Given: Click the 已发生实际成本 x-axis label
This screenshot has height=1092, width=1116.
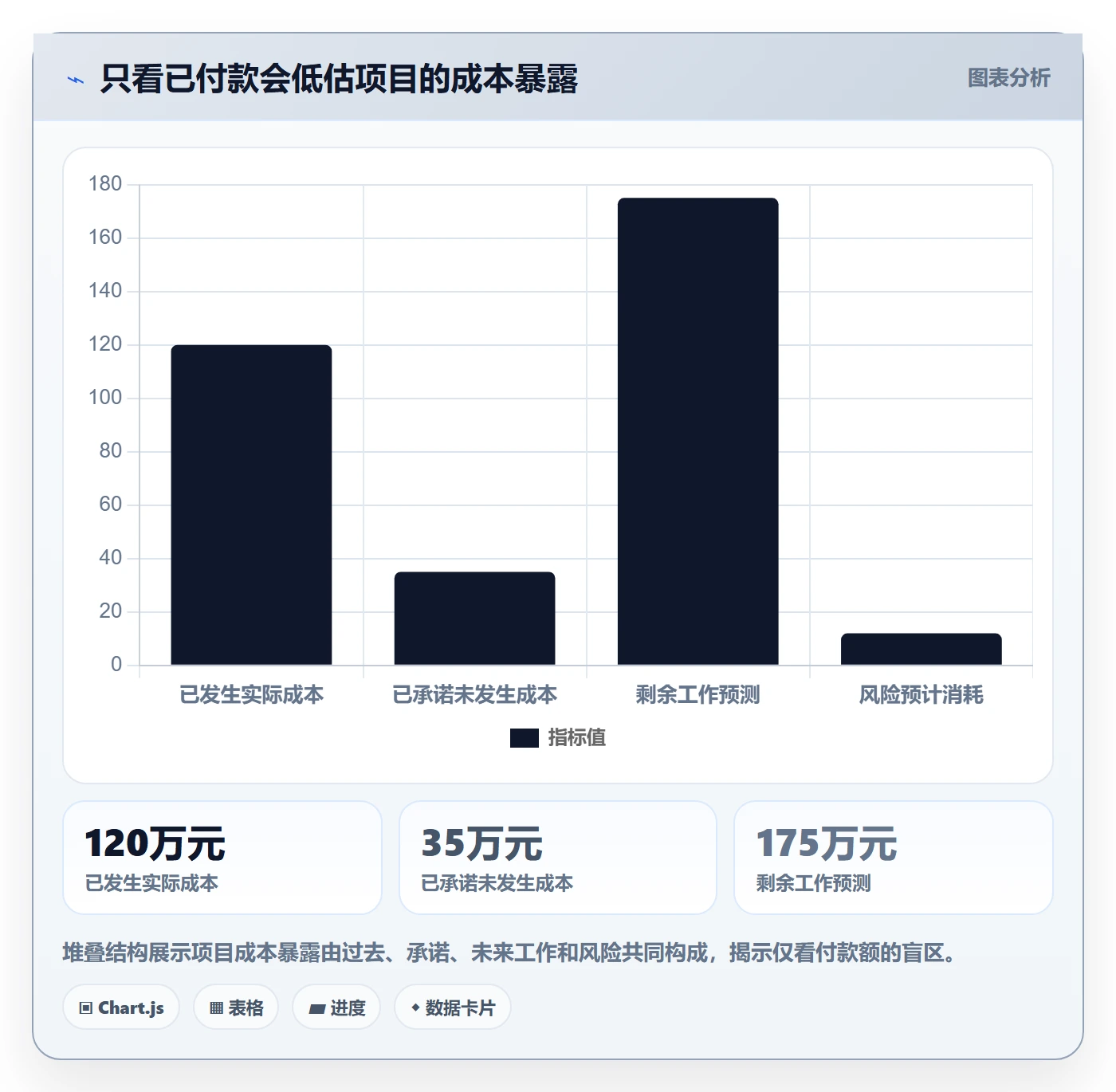Looking at the screenshot, I should point(251,695).
